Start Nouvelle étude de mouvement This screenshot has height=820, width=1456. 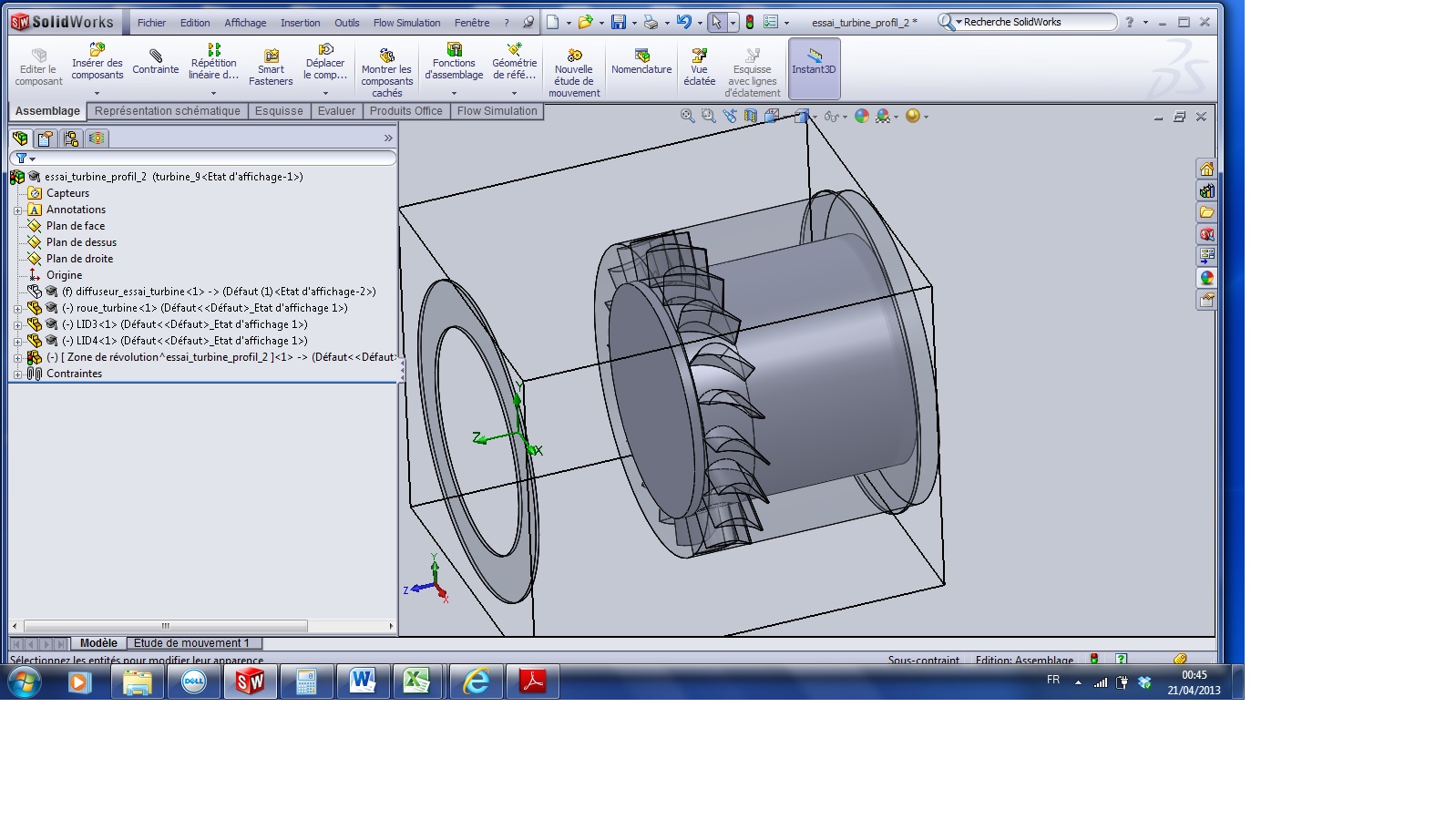(x=574, y=73)
